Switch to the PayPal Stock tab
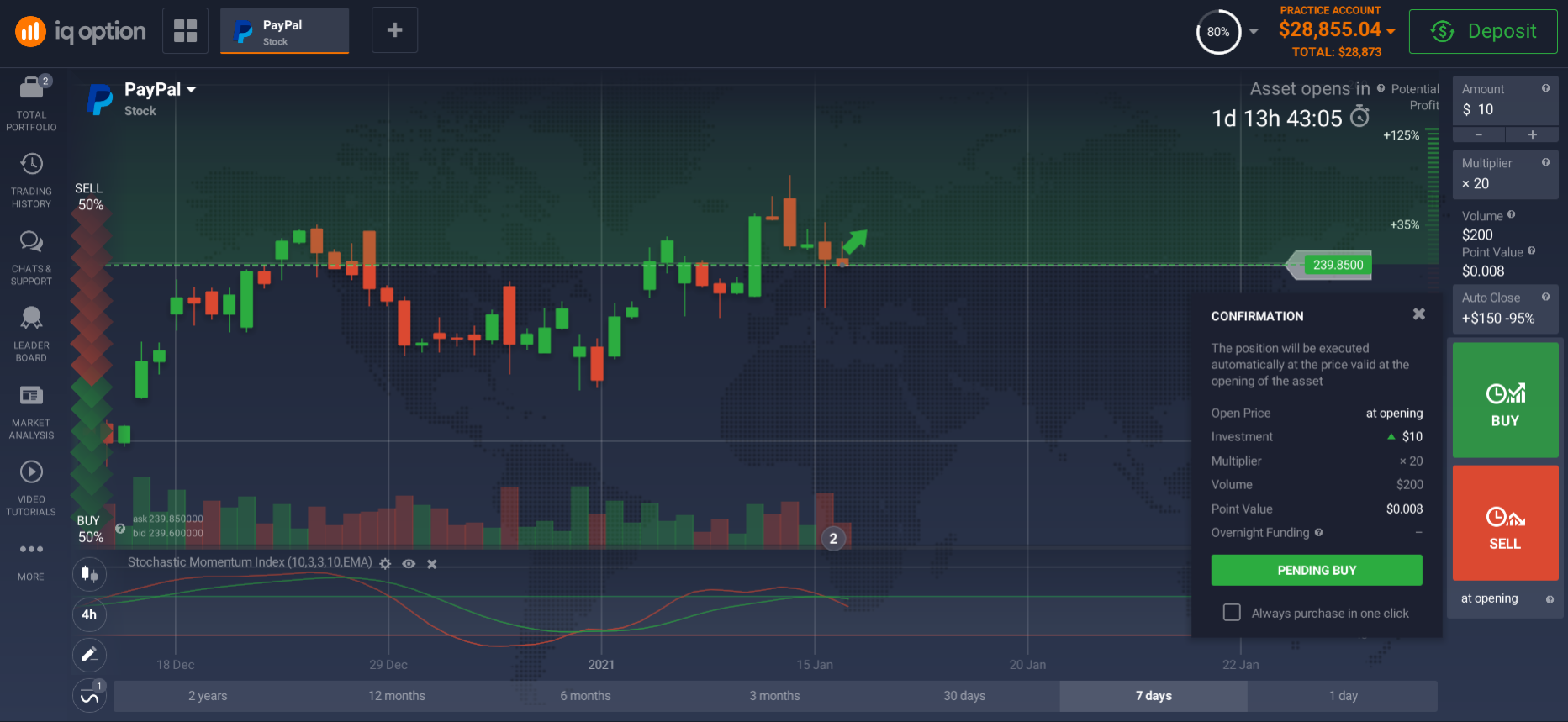1568x722 pixels. click(284, 31)
